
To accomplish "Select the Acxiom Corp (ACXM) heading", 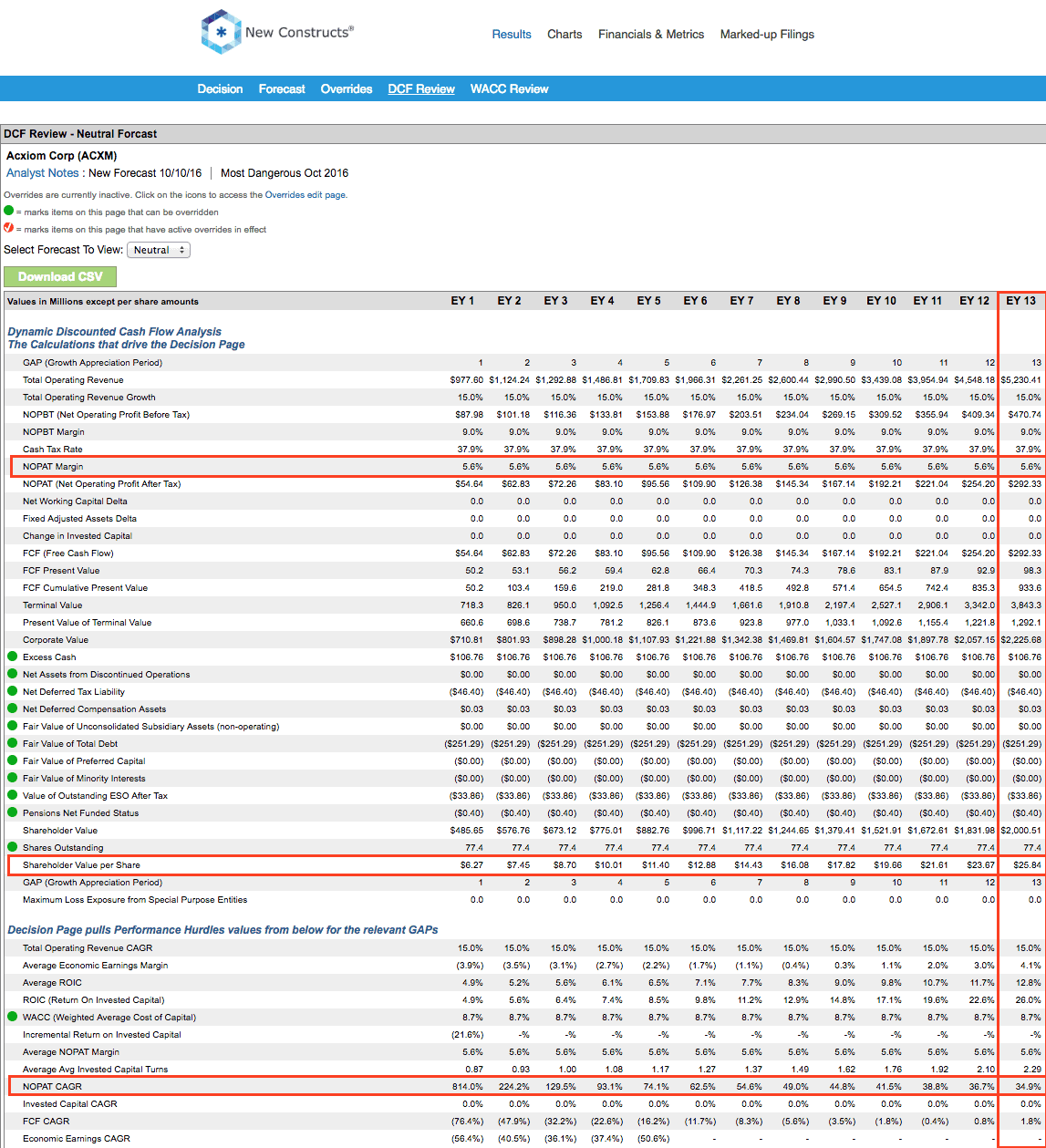I will [x=62, y=156].
